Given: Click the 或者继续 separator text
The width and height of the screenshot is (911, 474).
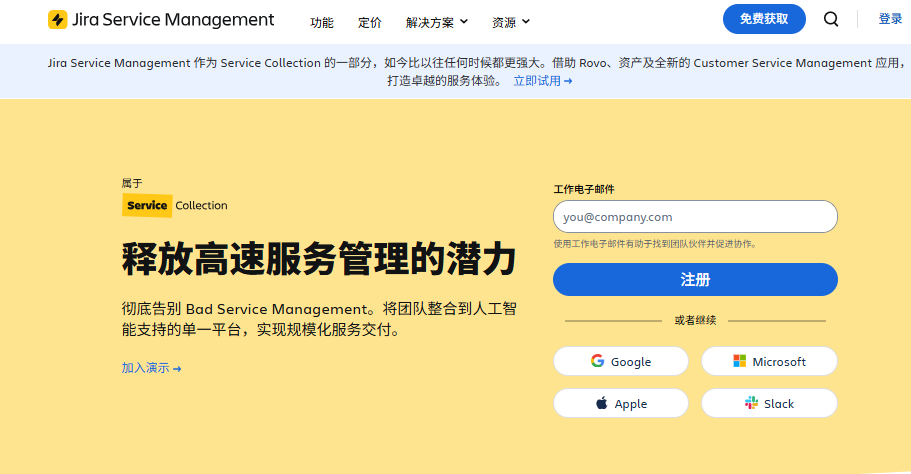Looking at the screenshot, I should click(x=695, y=320).
